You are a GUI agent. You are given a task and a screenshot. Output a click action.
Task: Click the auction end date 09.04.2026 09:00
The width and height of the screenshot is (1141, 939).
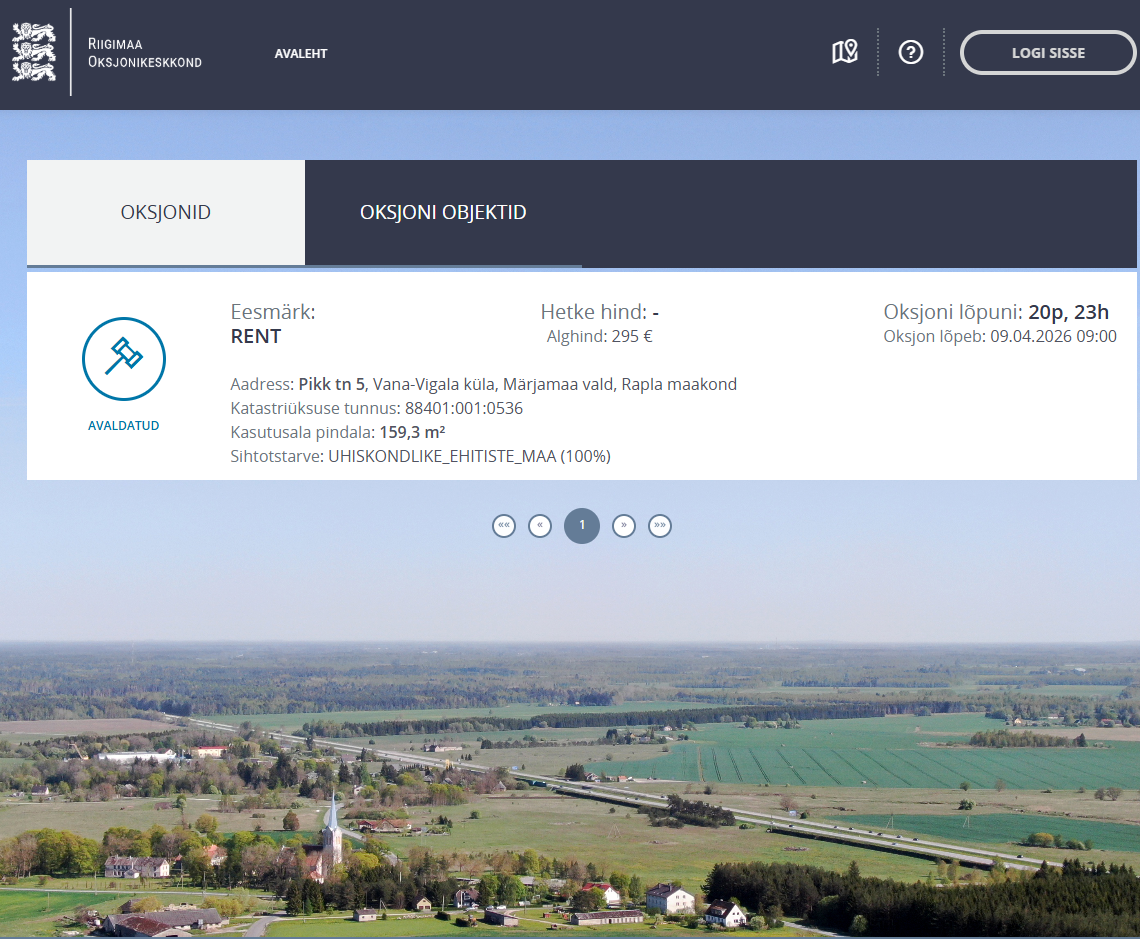coord(1053,337)
